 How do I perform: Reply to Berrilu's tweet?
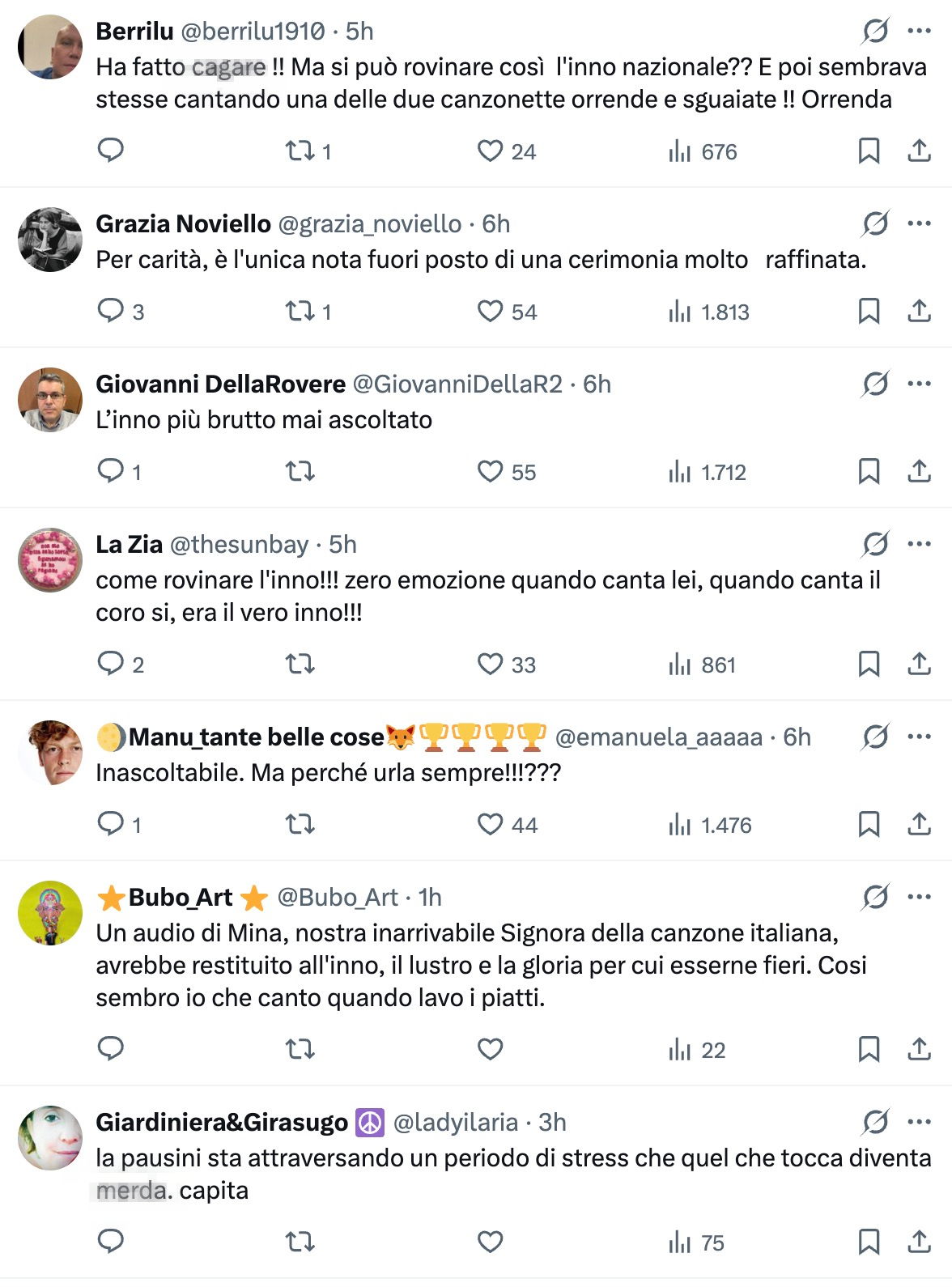click(110, 151)
